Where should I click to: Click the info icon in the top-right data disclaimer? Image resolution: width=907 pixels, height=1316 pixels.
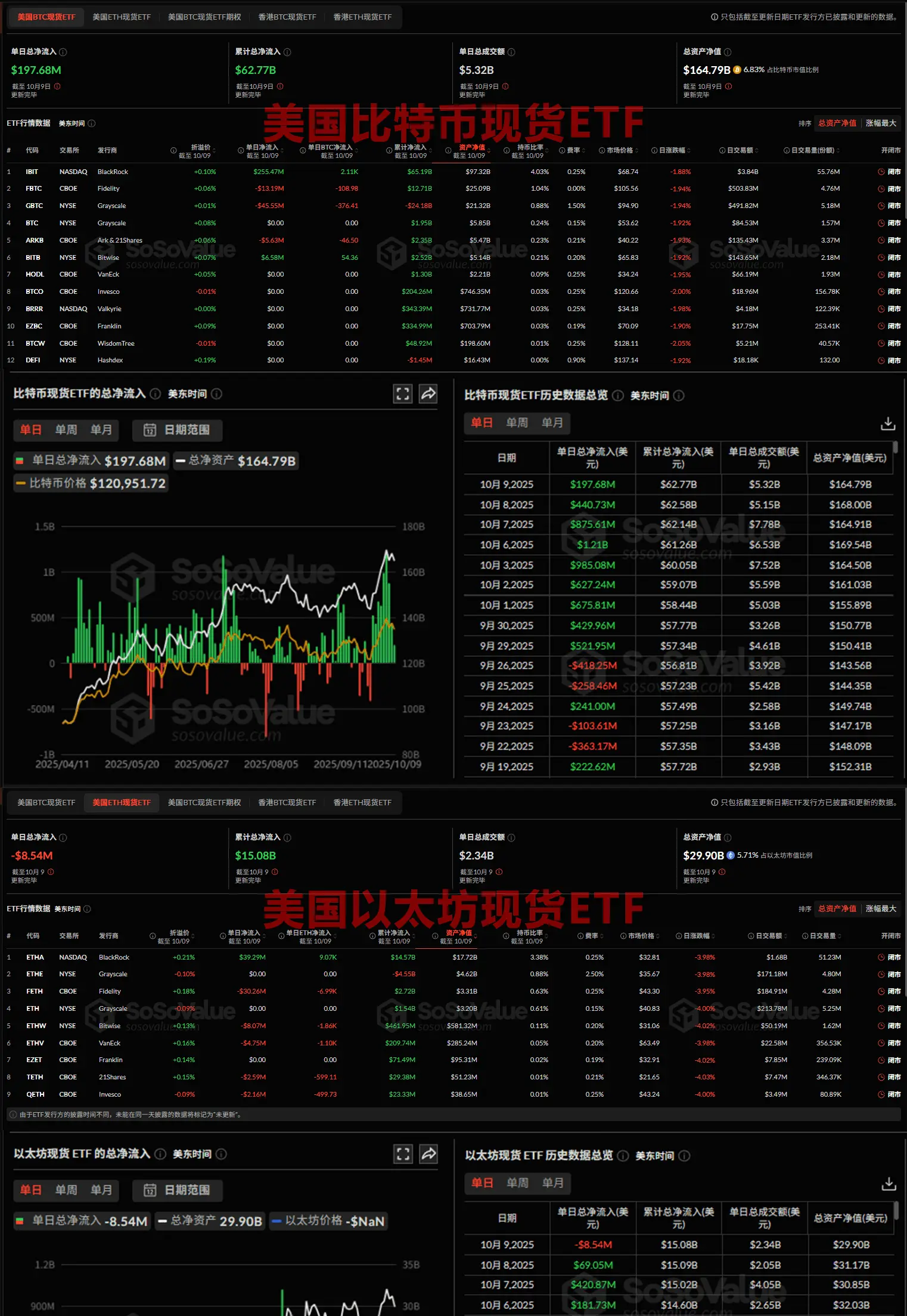[x=715, y=17]
